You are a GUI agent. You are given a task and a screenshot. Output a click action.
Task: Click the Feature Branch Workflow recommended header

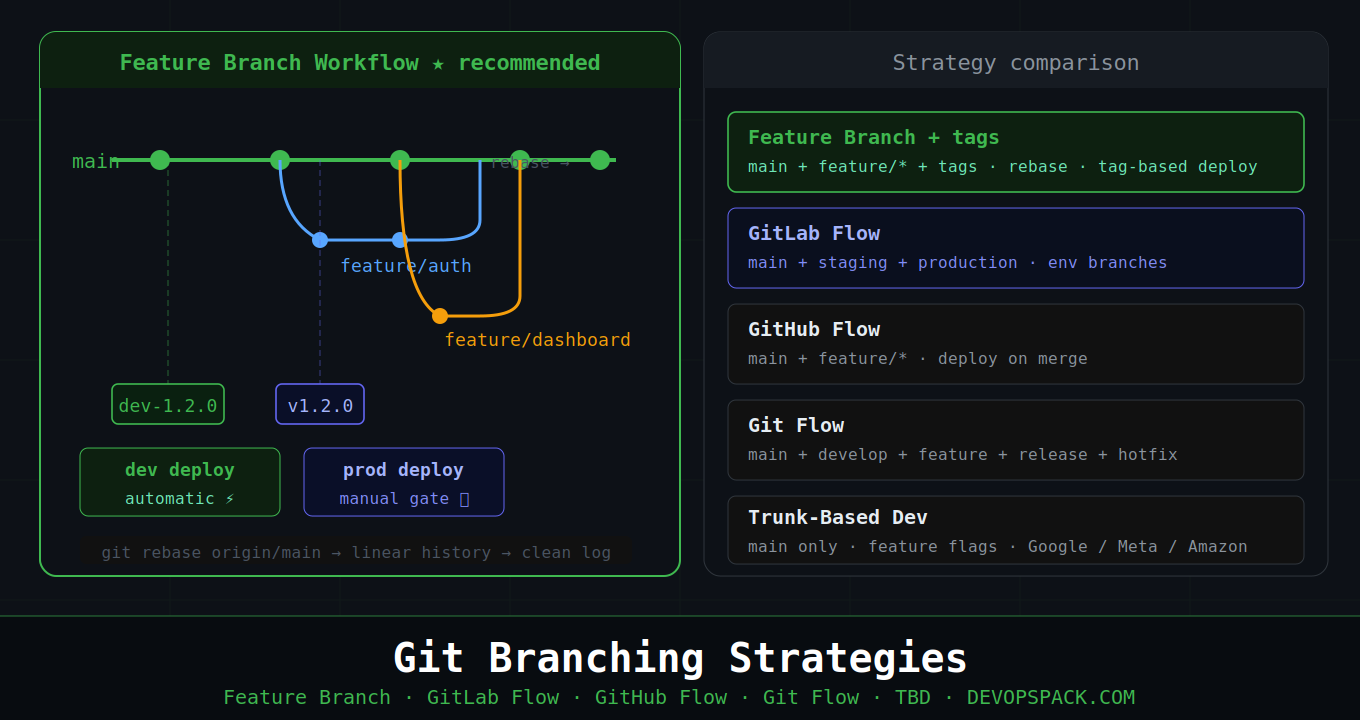(x=360, y=62)
